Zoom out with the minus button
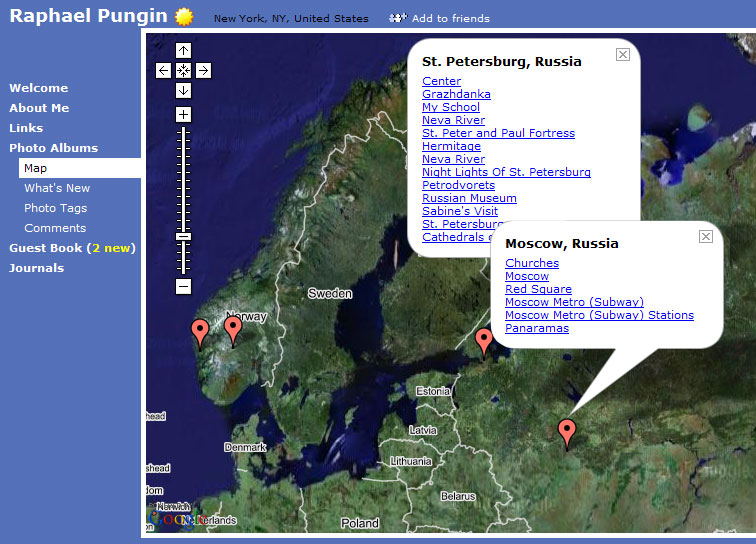 coord(183,286)
